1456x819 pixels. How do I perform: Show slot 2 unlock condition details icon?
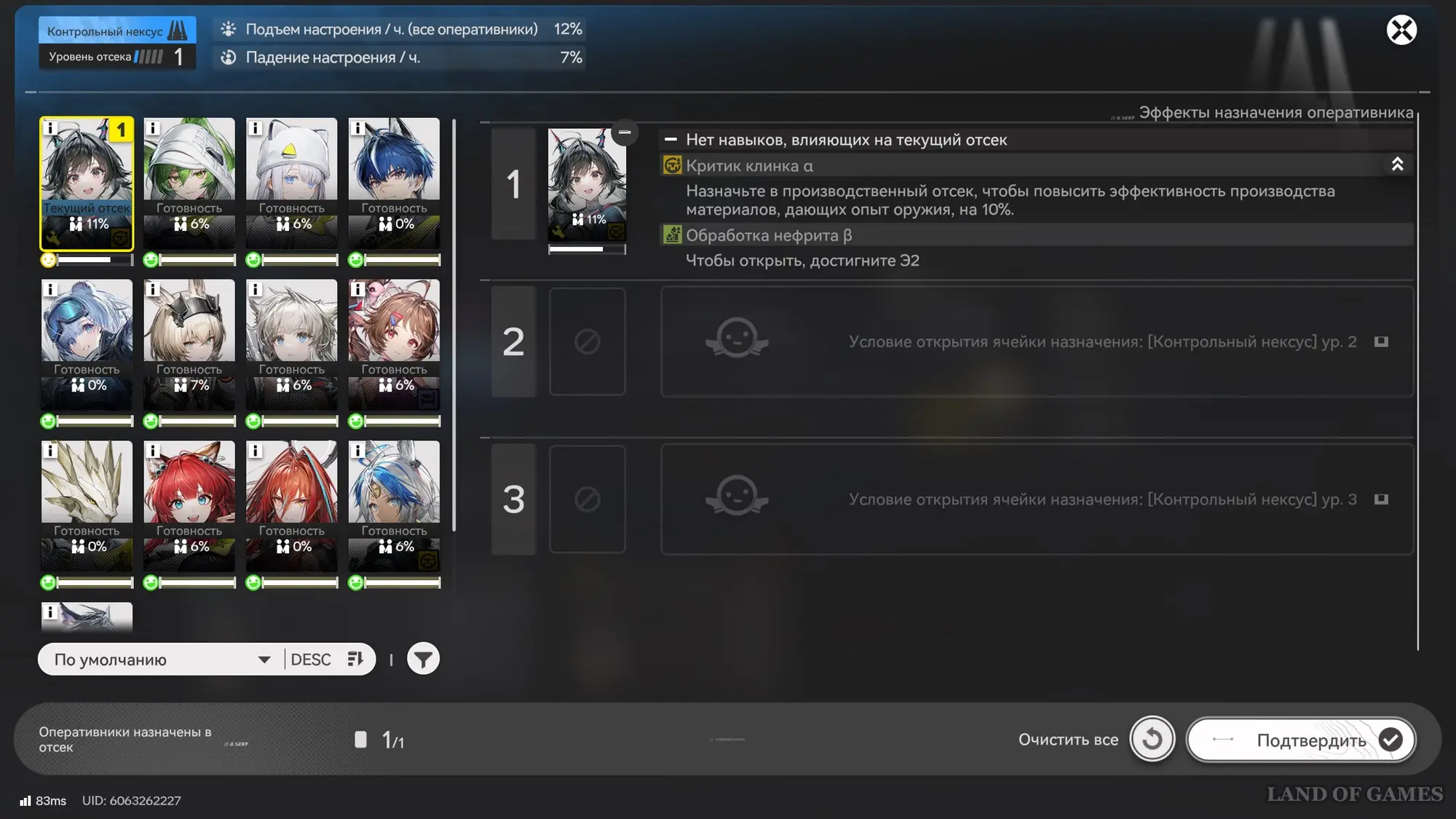tap(1381, 341)
